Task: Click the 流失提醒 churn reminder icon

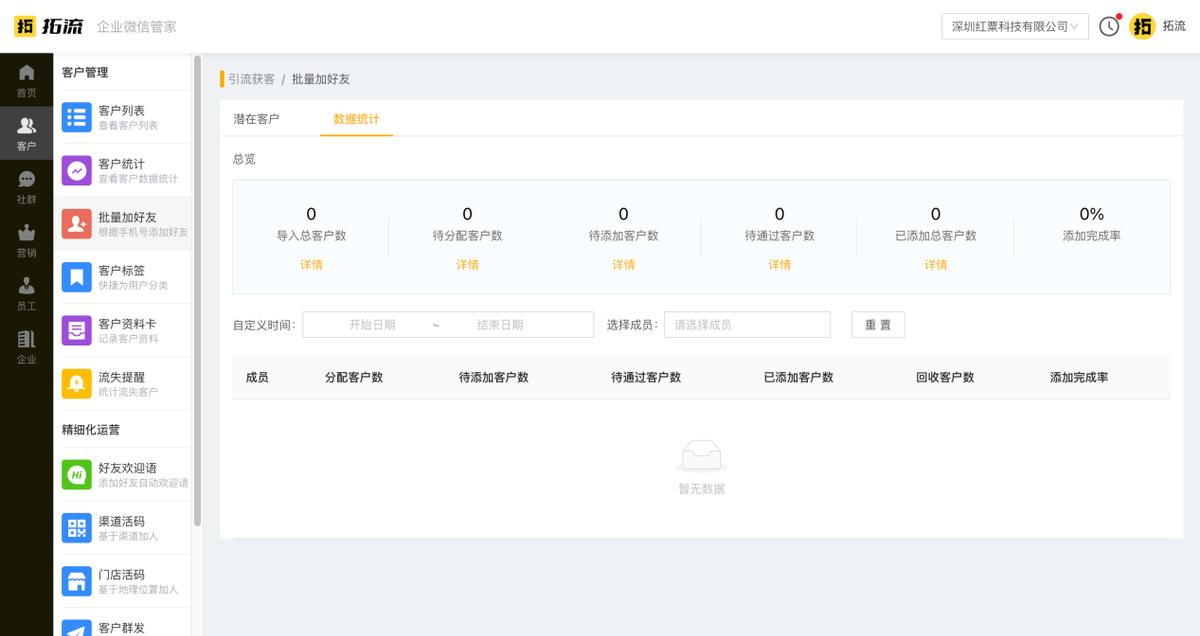Action: tap(77, 383)
